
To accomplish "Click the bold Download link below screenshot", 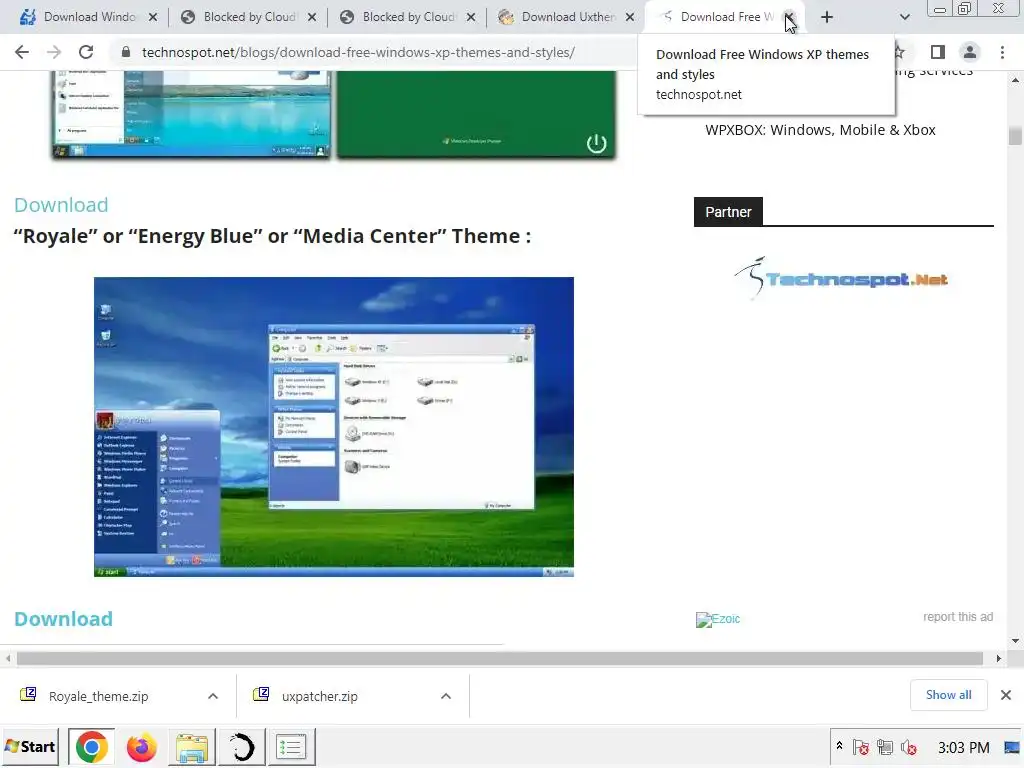I will (x=63, y=619).
